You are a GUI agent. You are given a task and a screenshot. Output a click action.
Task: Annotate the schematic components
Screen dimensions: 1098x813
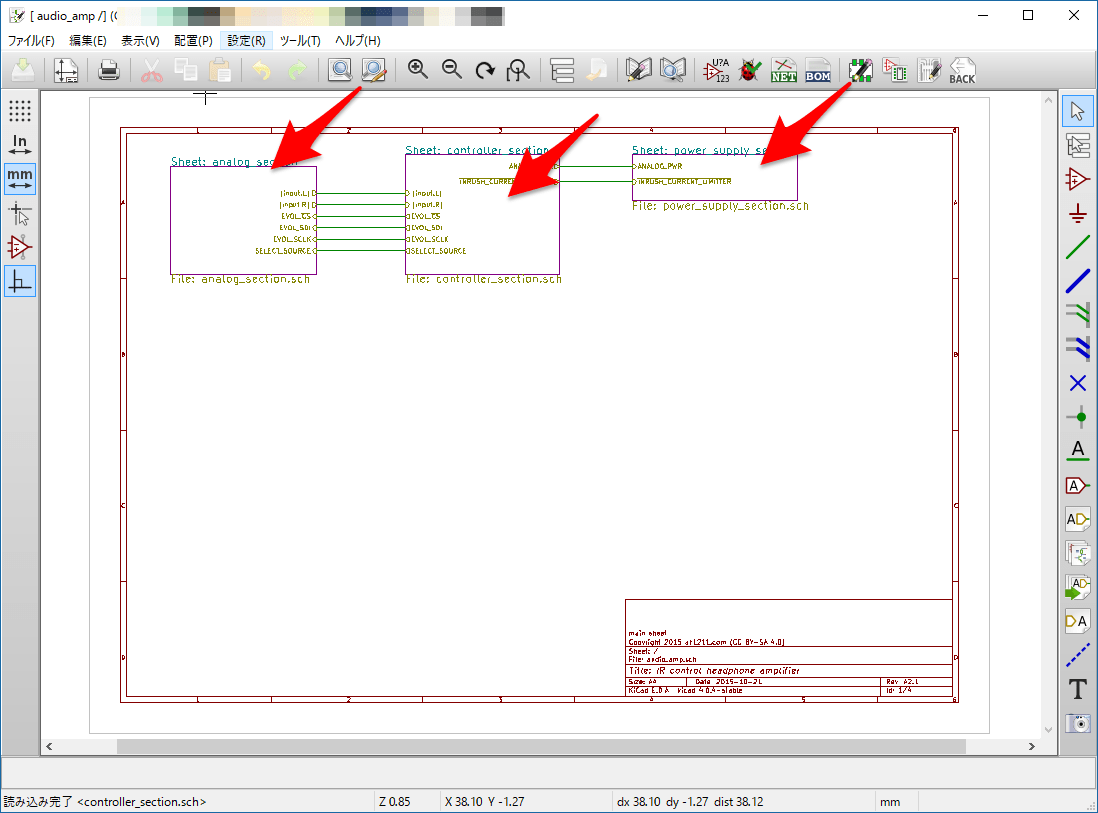click(716, 71)
